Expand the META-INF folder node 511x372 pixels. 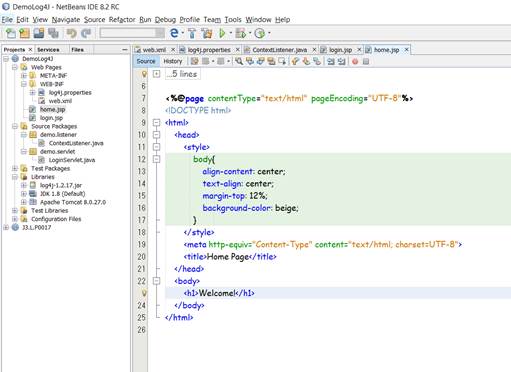point(24,76)
